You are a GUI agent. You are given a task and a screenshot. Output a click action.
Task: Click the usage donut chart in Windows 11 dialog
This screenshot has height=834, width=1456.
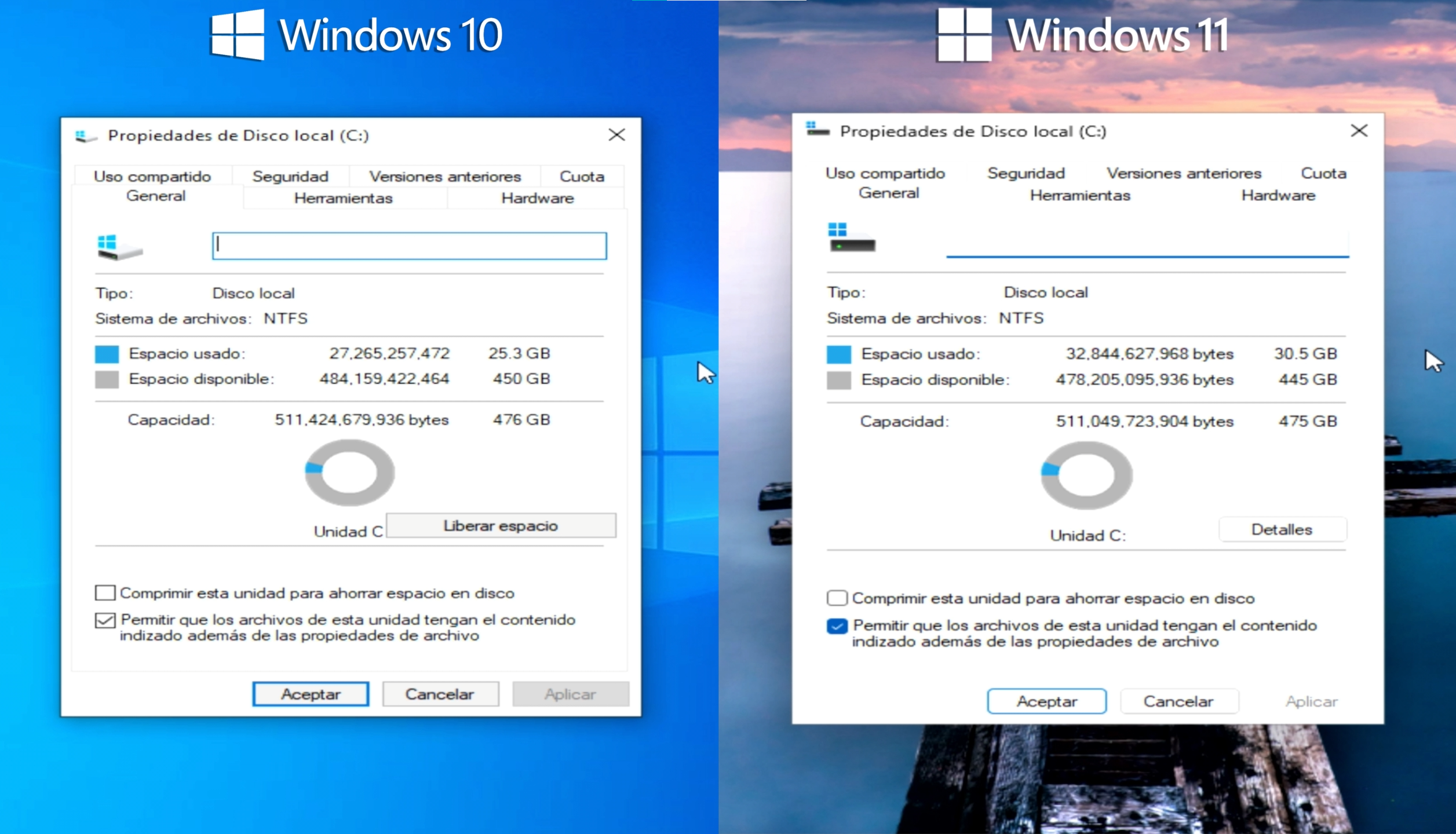(1086, 475)
